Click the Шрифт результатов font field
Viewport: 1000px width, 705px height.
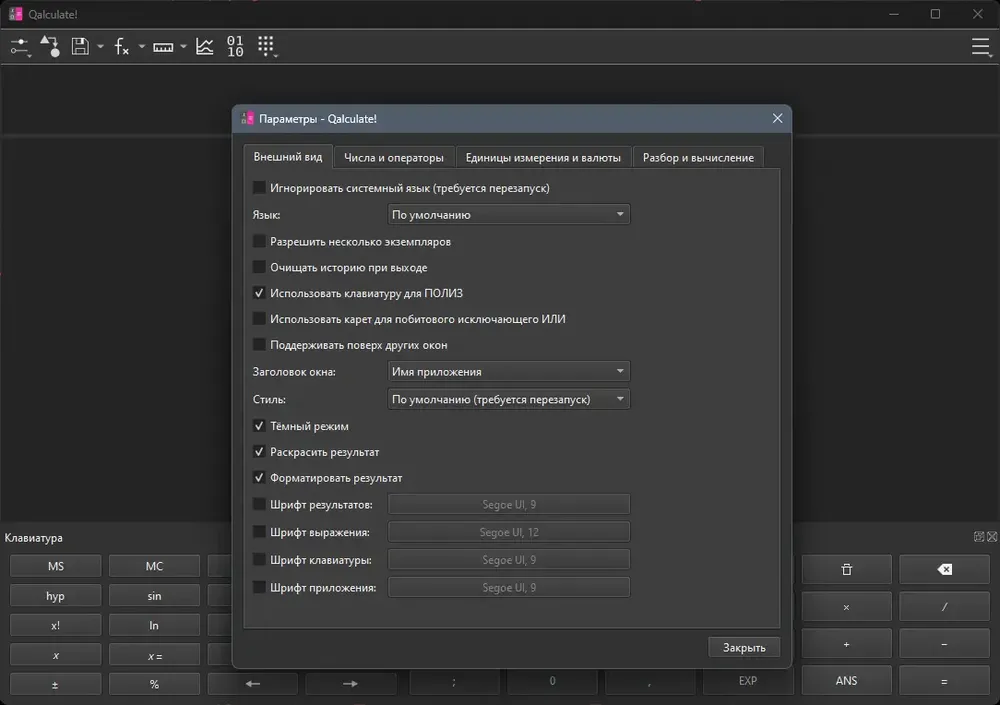508,504
